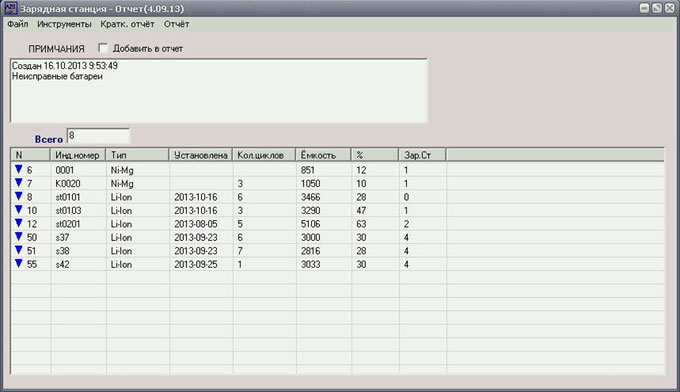Open the Отчёт menu
The height and width of the screenshot is (392, 680).
point(177,24)
